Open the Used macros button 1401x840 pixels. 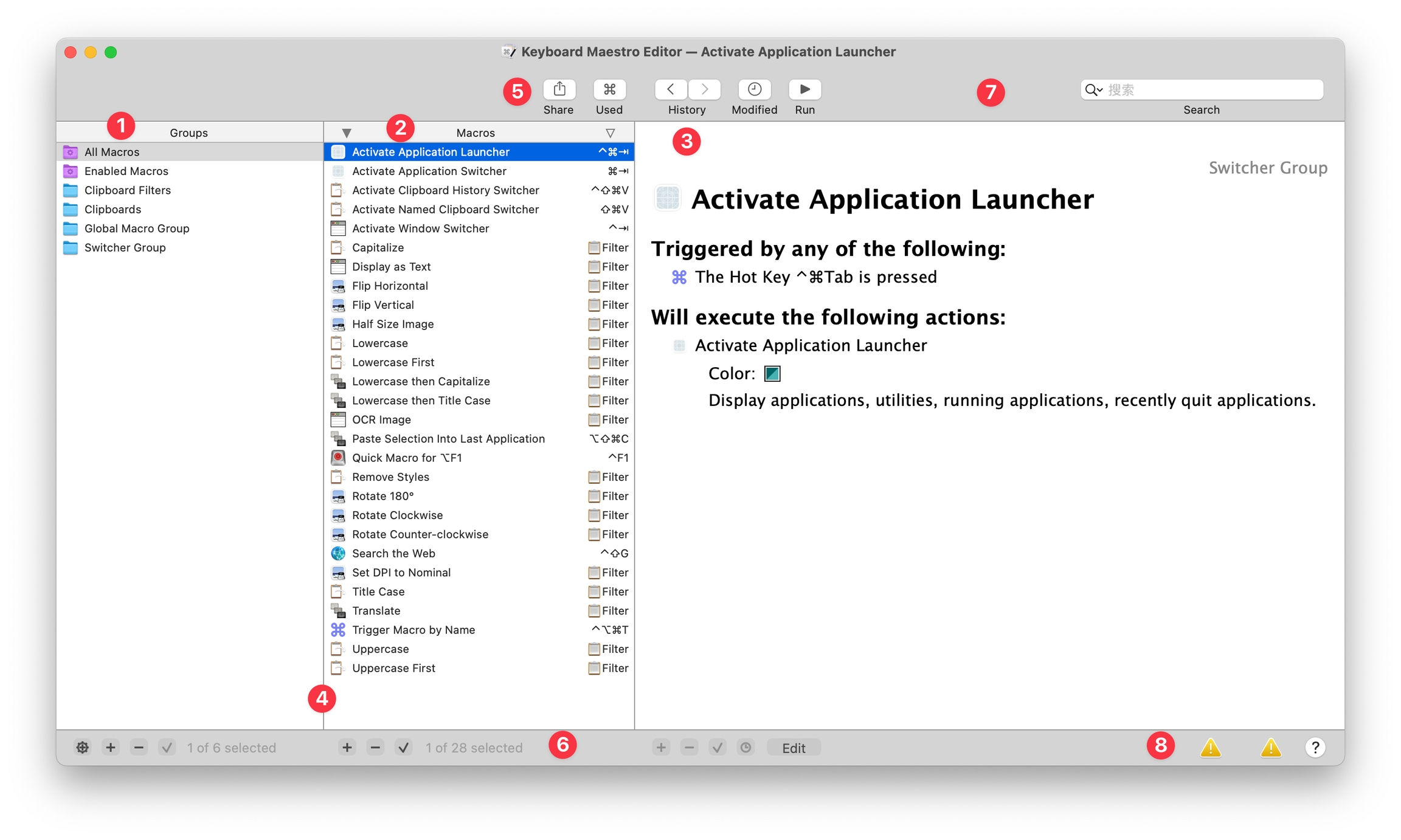(x=609, y=89)
